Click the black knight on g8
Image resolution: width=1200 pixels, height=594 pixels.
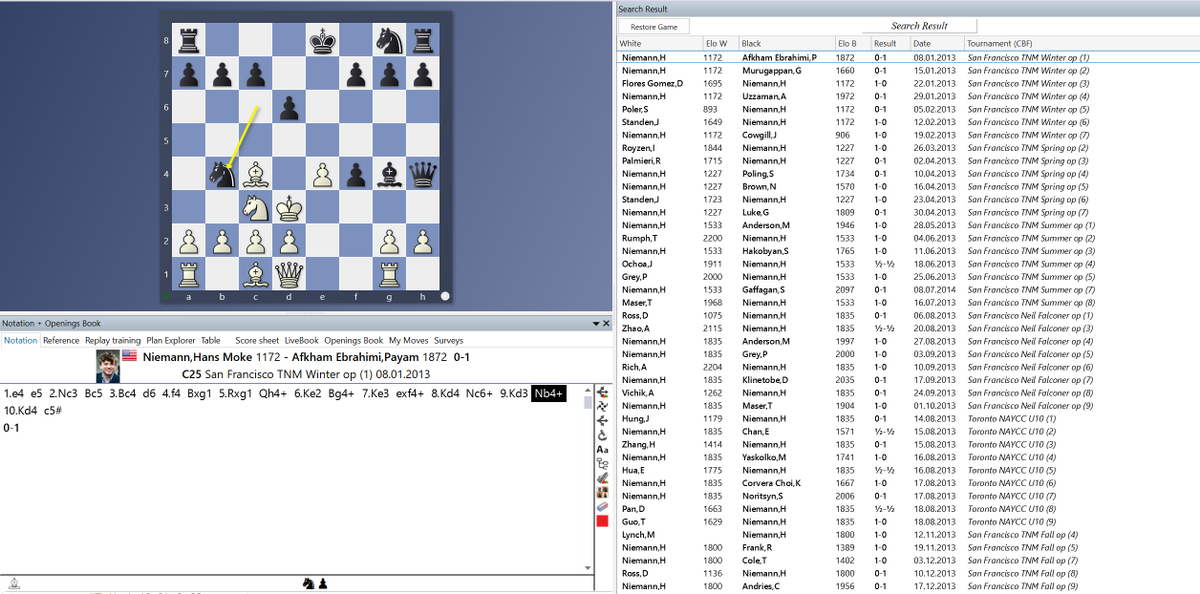[391, 41]
